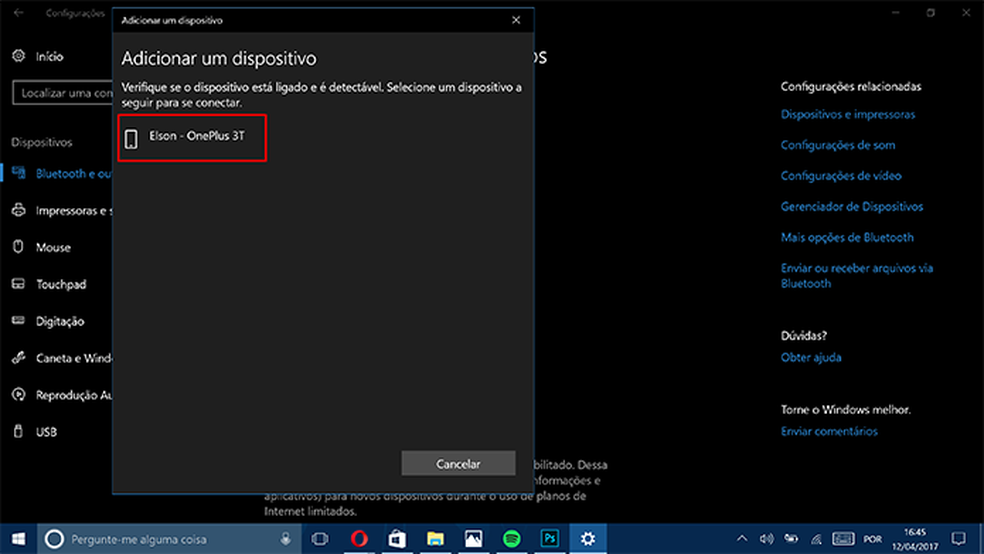This screenshot has height=554, width=984.
Task: Close the Adicionar um dispositivo dialog
Action: click(x=516, y=20)
